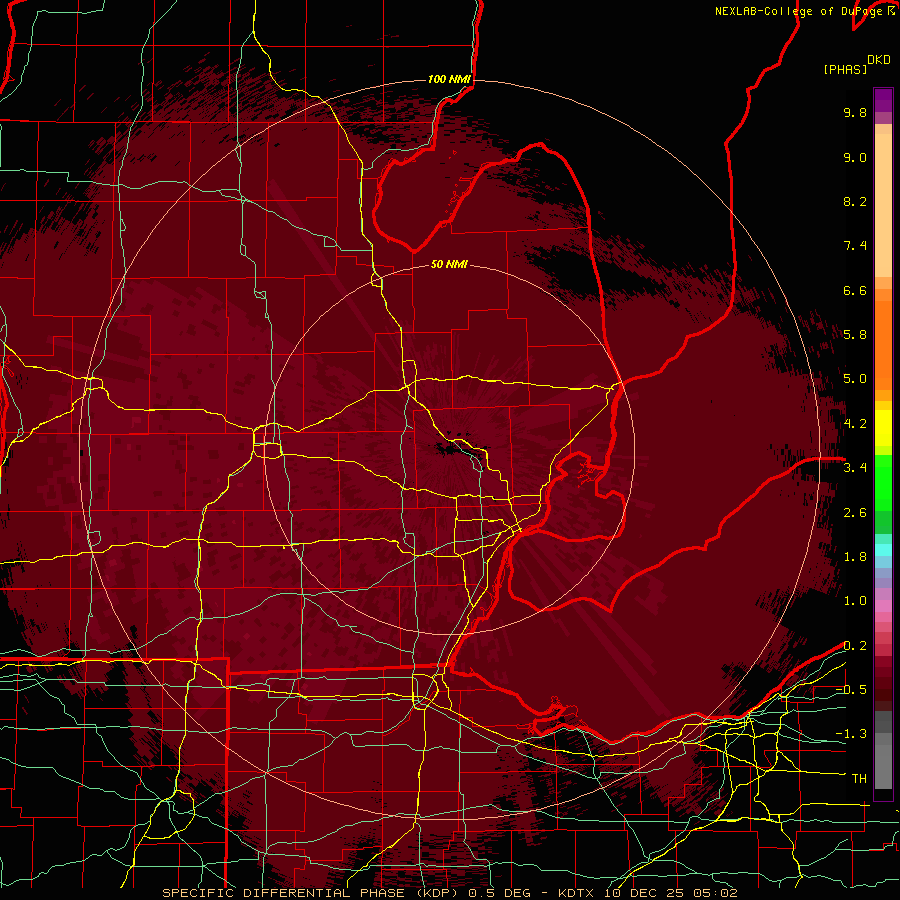Select the purple swatch atop the color scale

pyautogui.click(x=883, y=101)
